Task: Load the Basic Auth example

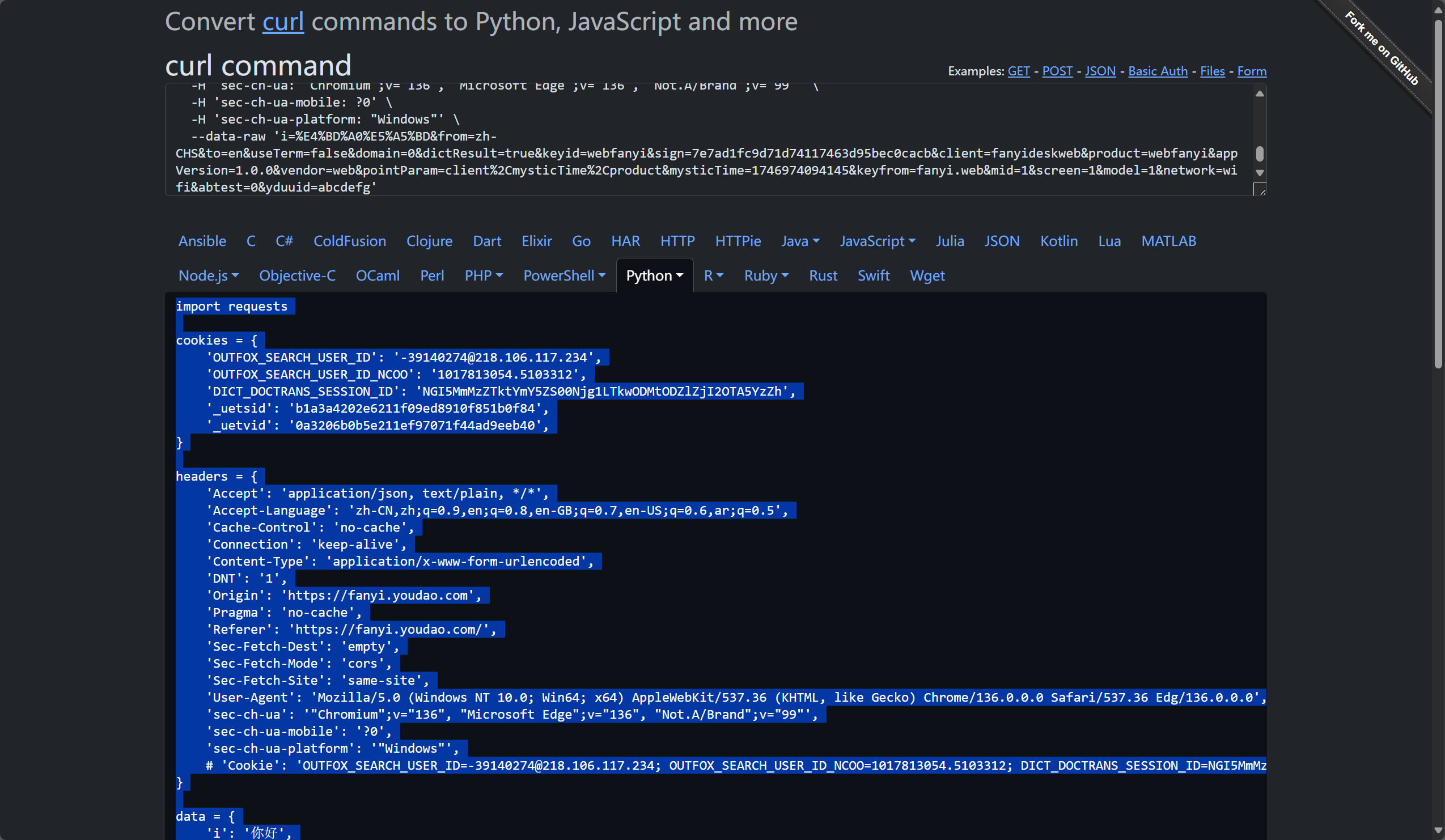Action: pos(1157,71)
